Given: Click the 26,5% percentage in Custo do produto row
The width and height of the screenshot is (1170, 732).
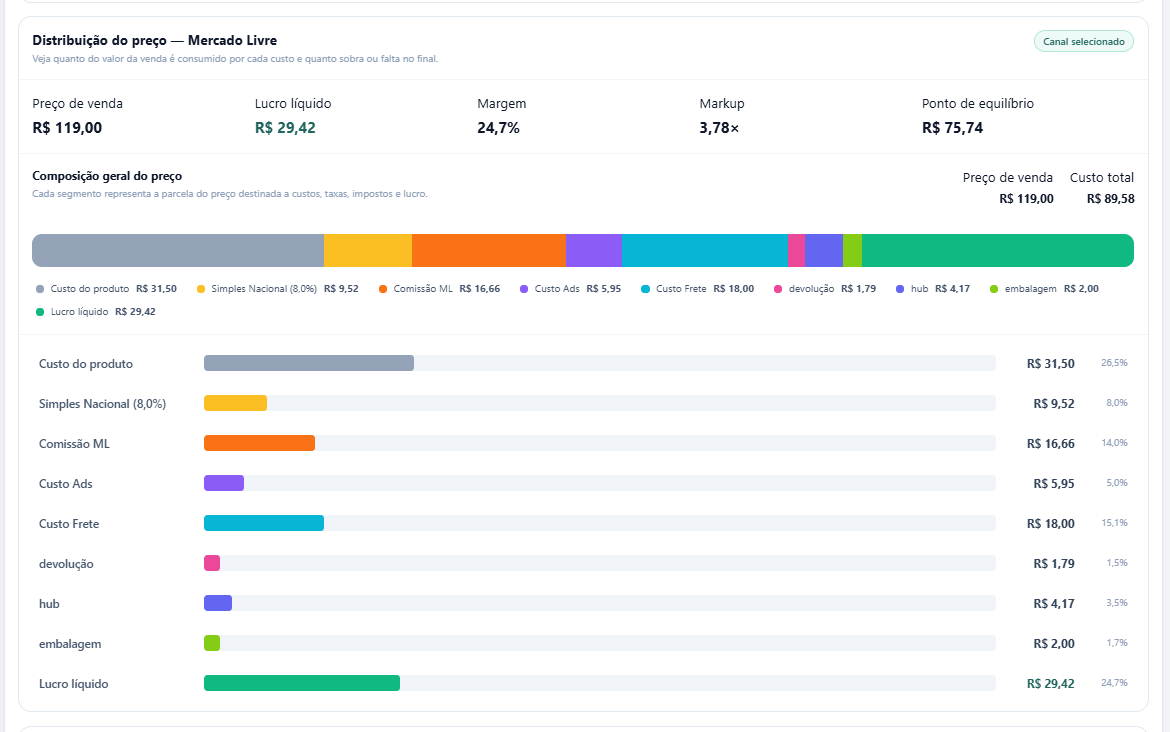Looking at the screenshot, I should click(1114, 363).
